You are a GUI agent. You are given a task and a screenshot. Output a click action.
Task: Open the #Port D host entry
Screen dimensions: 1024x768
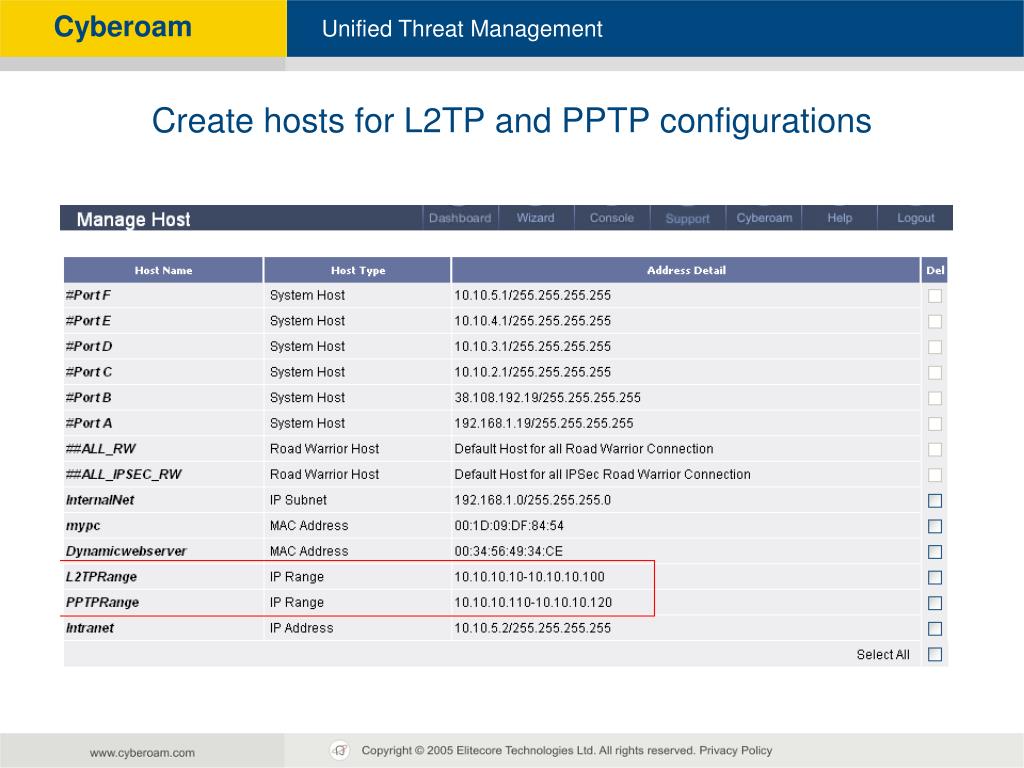coord(89,346)
